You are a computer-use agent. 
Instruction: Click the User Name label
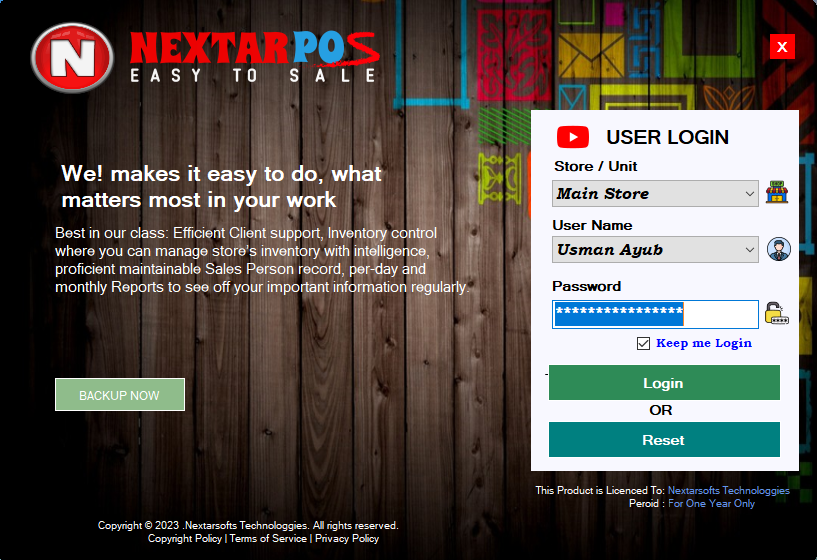[x=592, y=225]
